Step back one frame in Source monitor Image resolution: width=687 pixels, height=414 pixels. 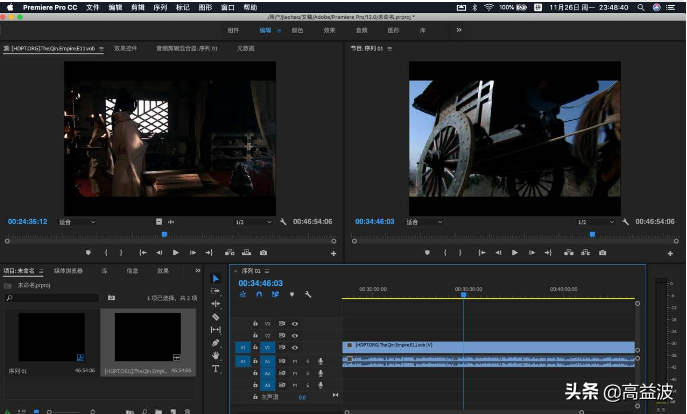159,253
